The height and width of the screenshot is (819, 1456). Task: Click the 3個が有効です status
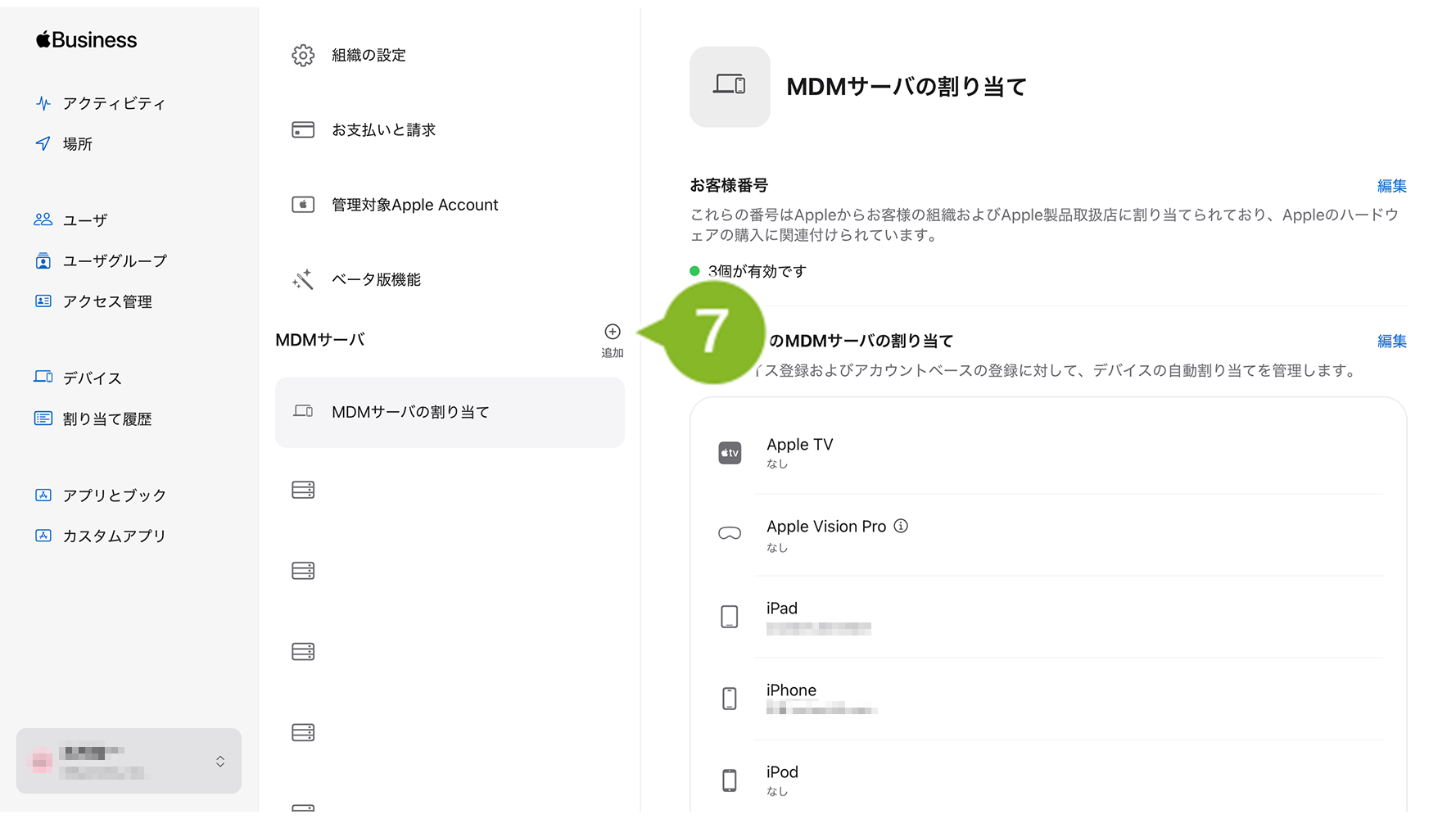click(748, 271)
